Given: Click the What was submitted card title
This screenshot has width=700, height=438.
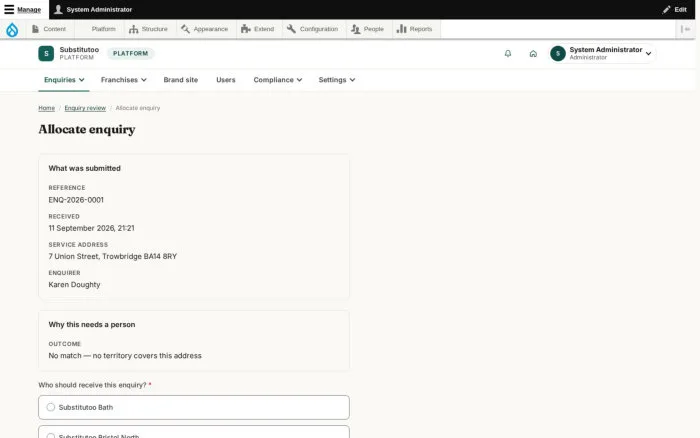Looking at the screenshot, I should (x=84, y=168).
